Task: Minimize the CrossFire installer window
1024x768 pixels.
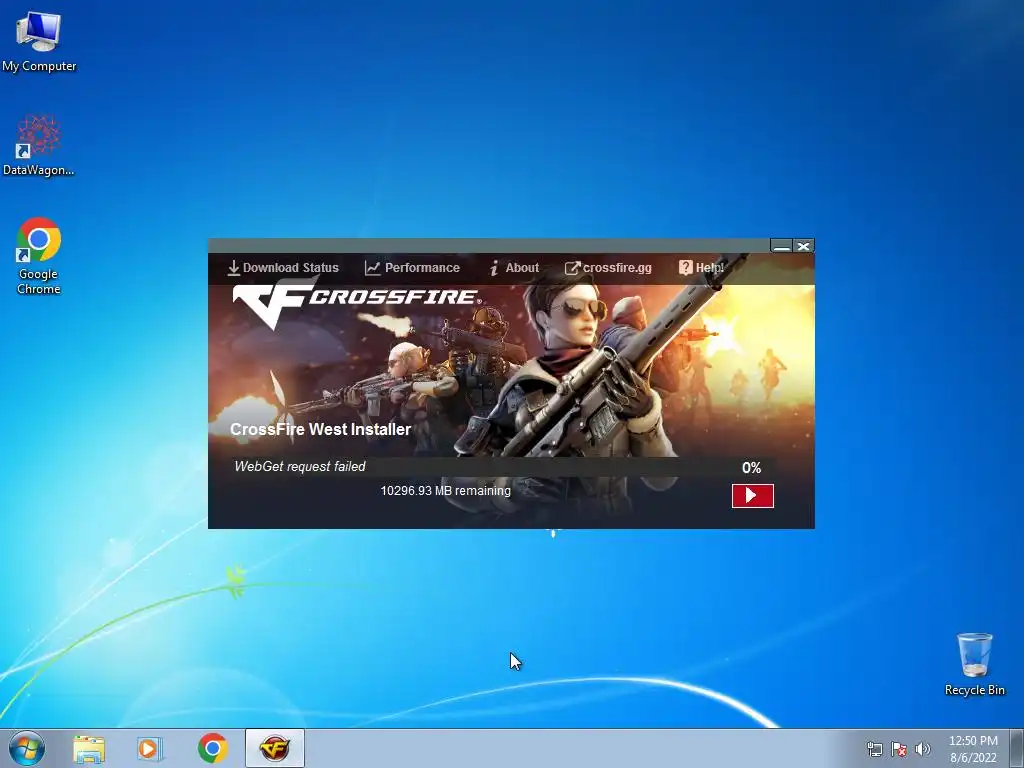Action: click(781, 246)
